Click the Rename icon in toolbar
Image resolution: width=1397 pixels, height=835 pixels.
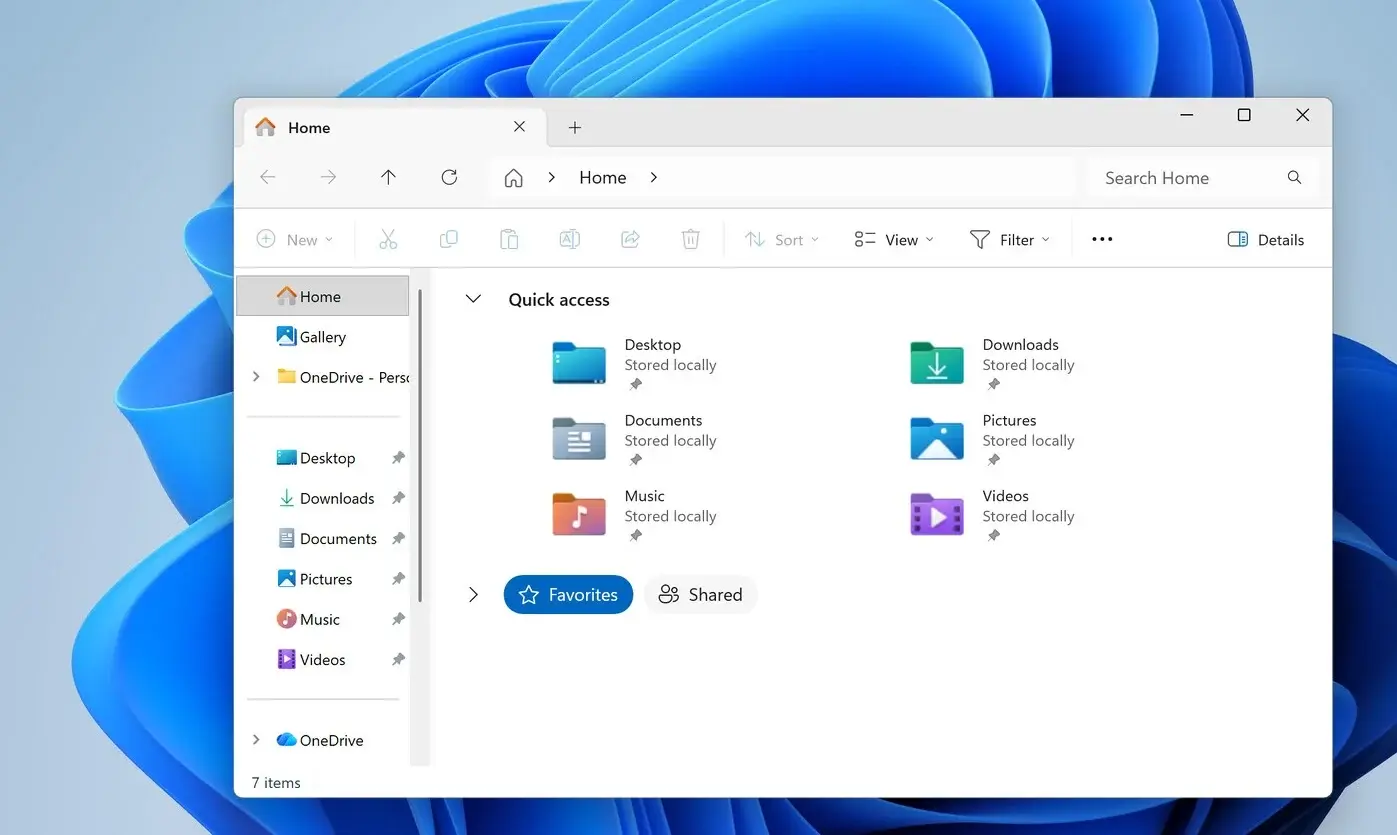(569, 239)
